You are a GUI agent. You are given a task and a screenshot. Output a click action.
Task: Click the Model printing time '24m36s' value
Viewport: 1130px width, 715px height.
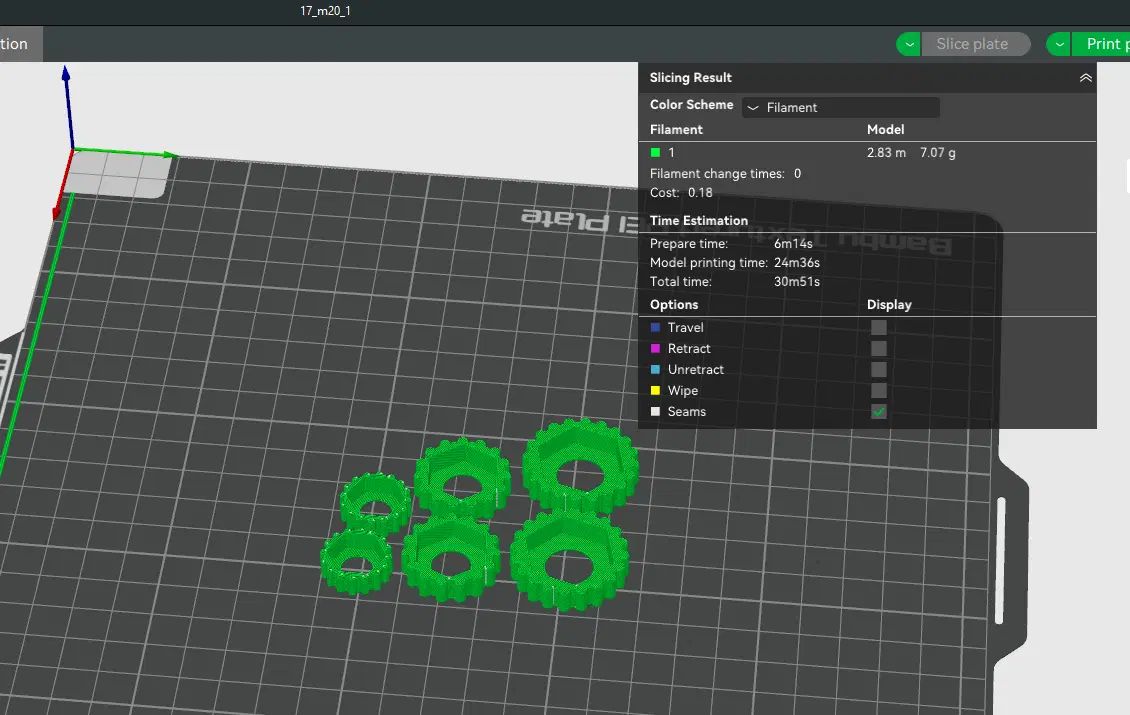point(796,262)
